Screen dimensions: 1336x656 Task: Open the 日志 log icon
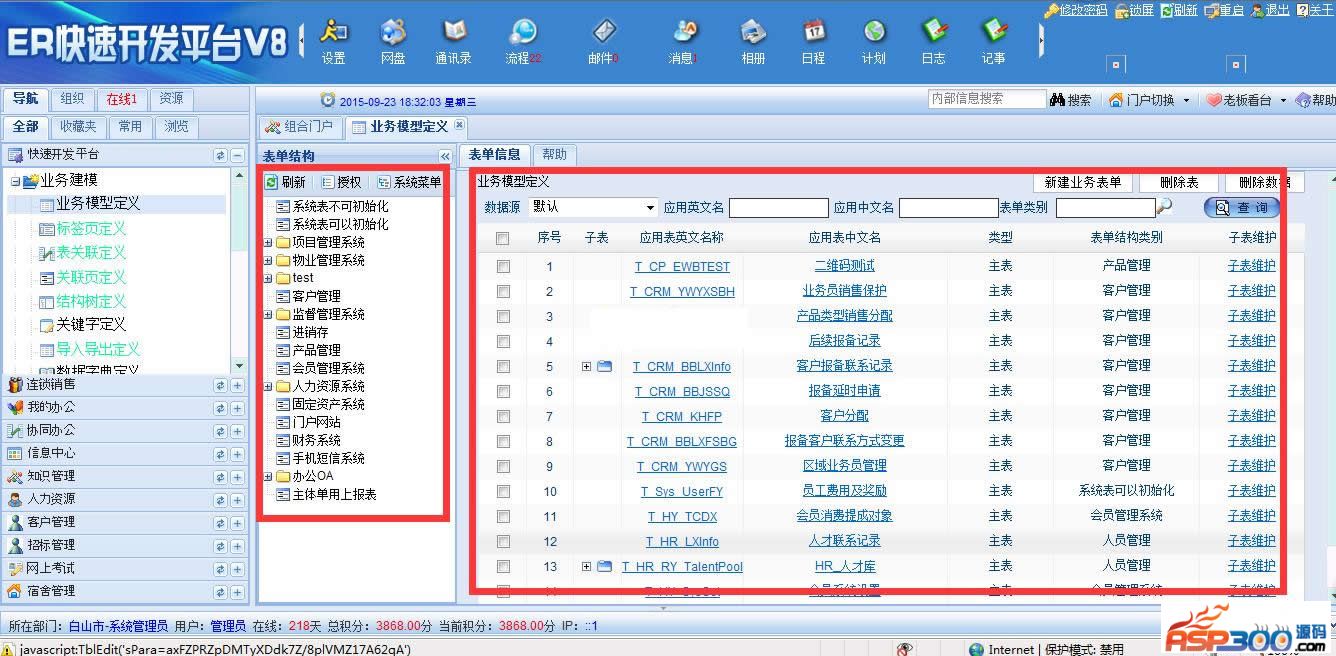point(934,42)
